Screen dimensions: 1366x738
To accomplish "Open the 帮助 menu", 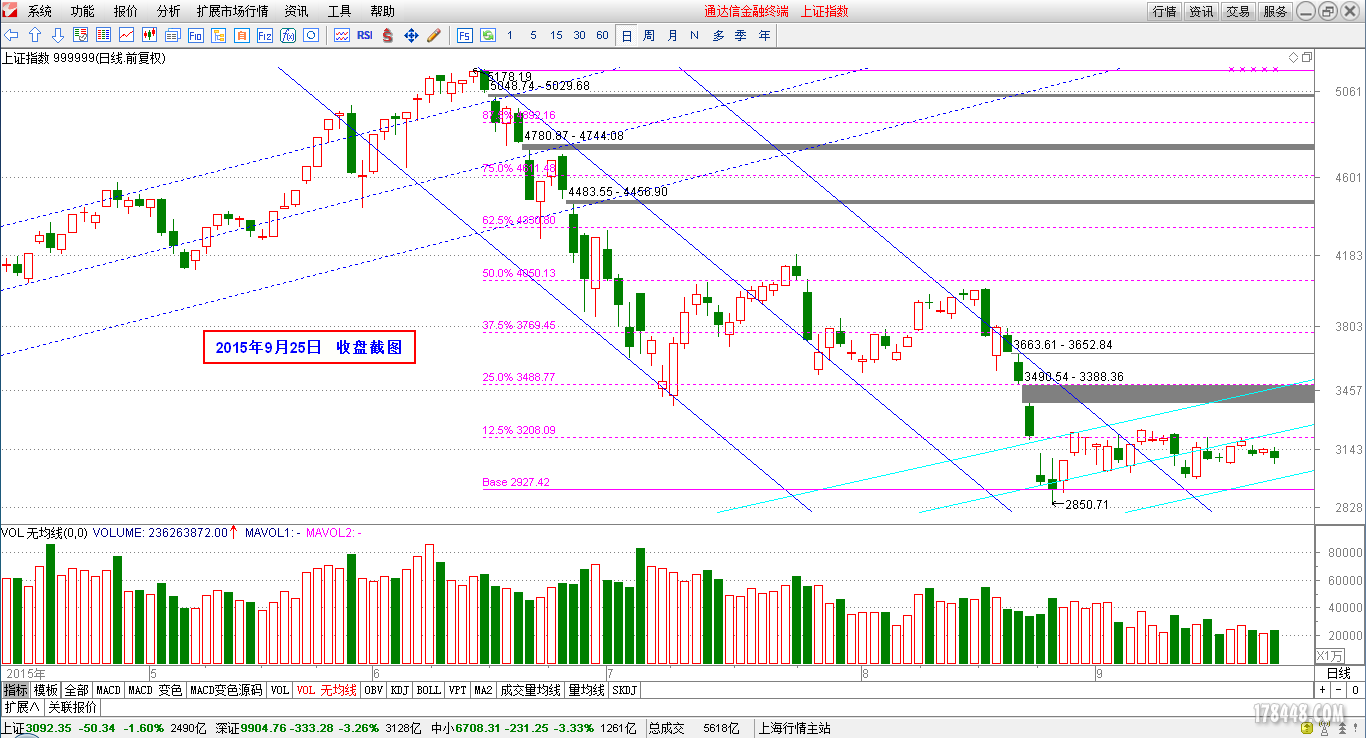I will click(382, 11).
